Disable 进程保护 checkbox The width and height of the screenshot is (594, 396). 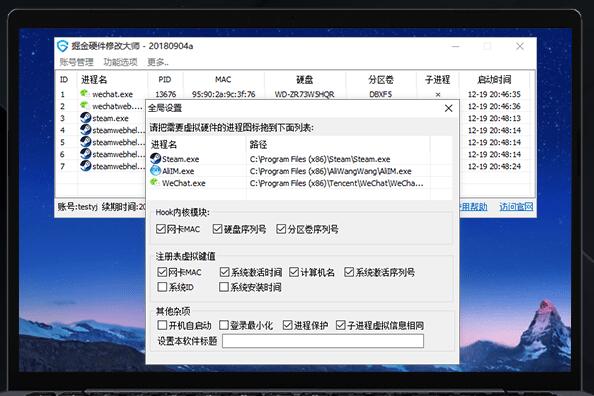(288, 325)
